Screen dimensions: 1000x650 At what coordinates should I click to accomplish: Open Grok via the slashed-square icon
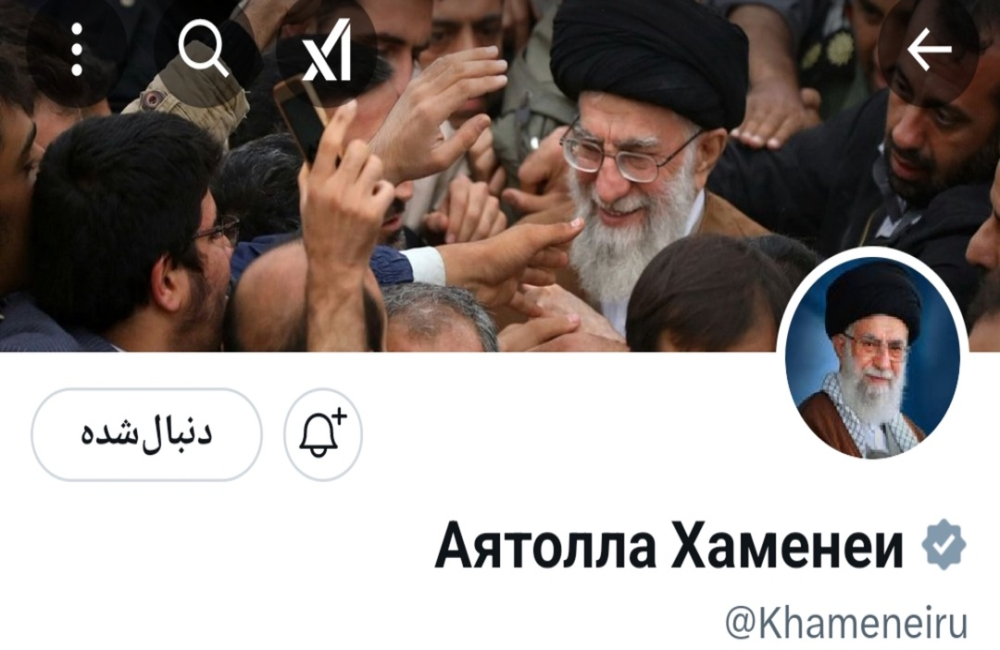tap(327, 50)
